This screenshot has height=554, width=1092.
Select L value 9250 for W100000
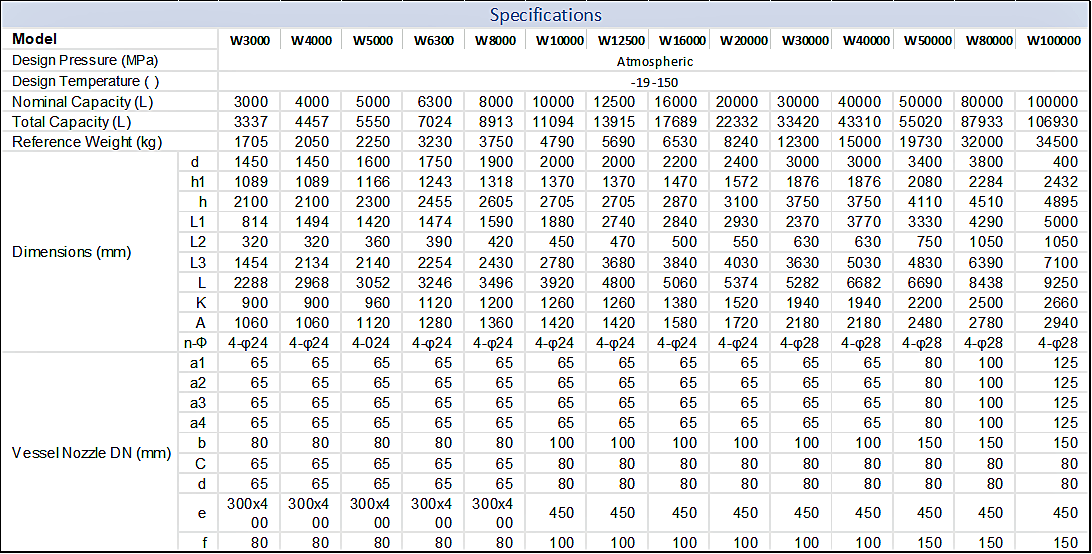1061,282
